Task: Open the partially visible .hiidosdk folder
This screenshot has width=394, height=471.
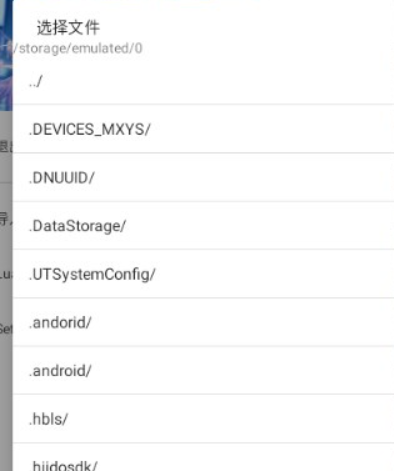Action: pos(203,457)
